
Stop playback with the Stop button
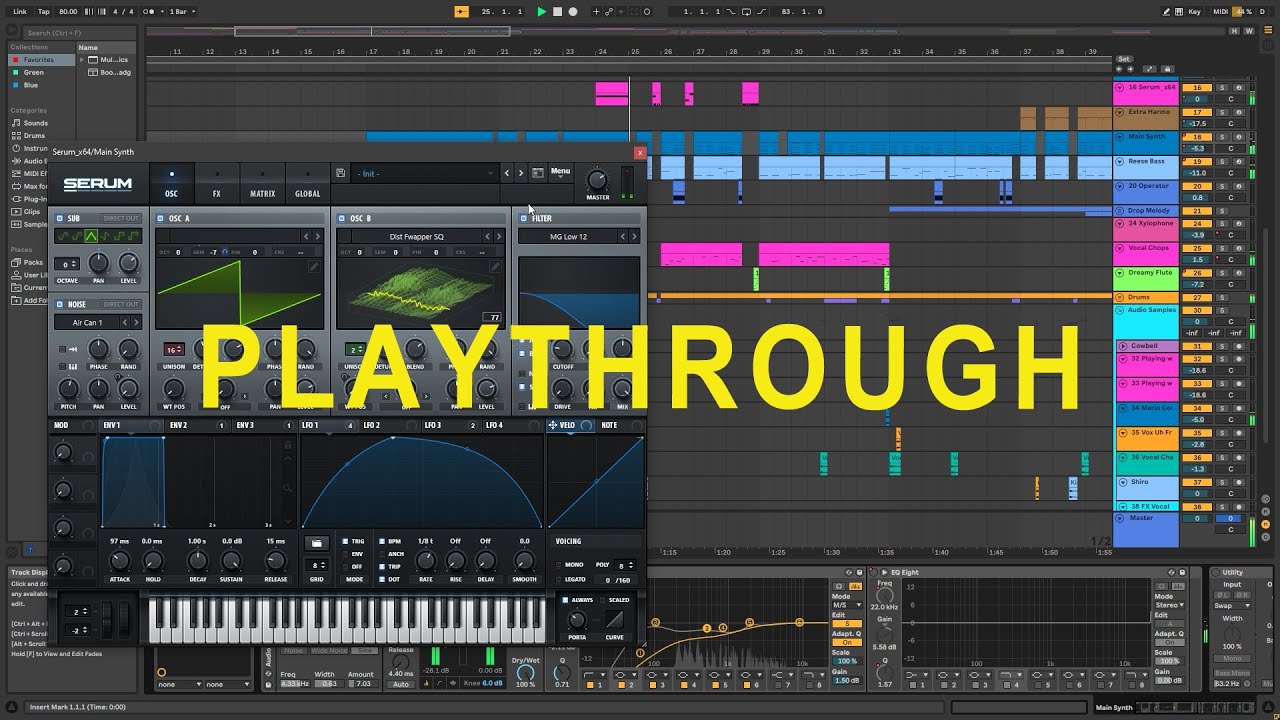coord(557,12)
